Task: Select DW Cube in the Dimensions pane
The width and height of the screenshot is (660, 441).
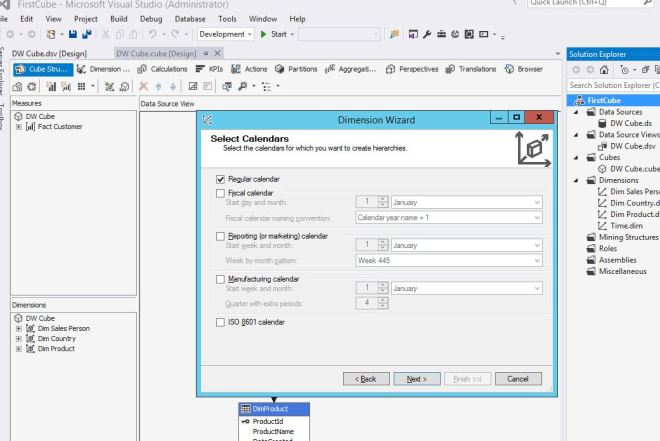Action: tap(39, 318)
